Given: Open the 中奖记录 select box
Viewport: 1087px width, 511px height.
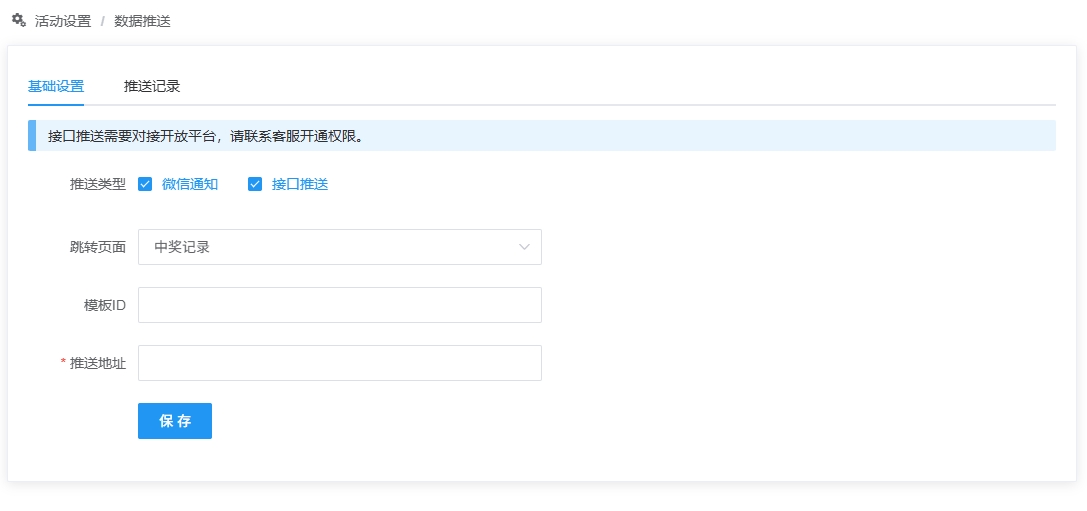Looking at the screenshot, I should point(330,247).
